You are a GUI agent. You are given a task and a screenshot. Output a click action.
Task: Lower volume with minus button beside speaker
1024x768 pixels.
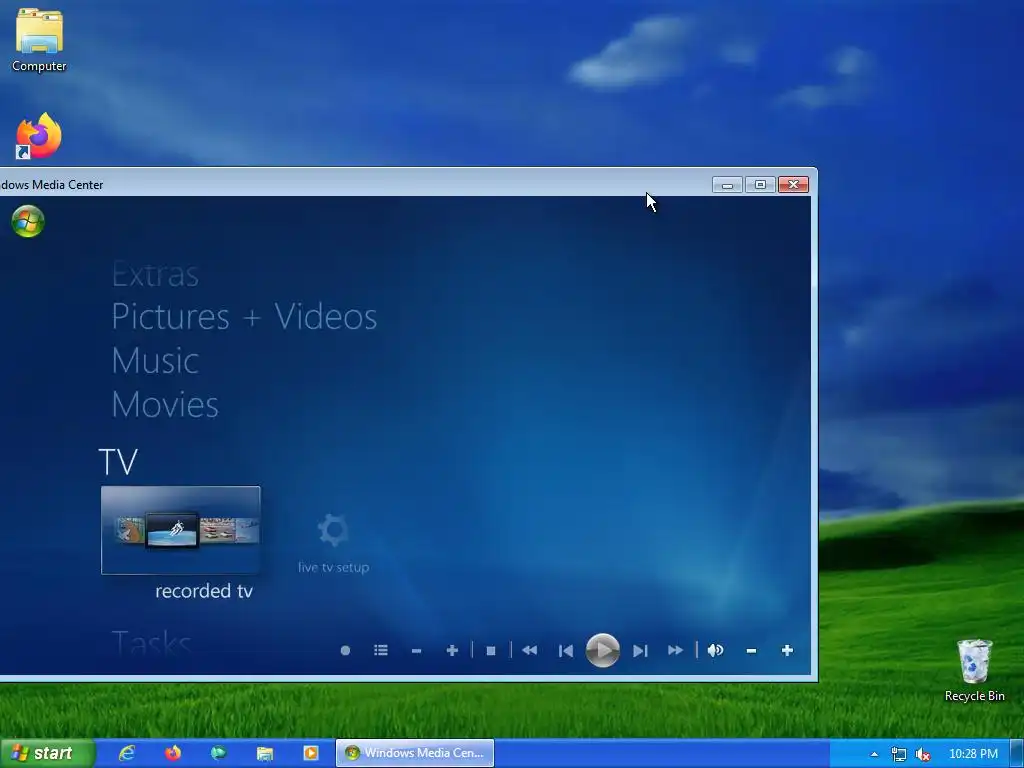(752, 651)
